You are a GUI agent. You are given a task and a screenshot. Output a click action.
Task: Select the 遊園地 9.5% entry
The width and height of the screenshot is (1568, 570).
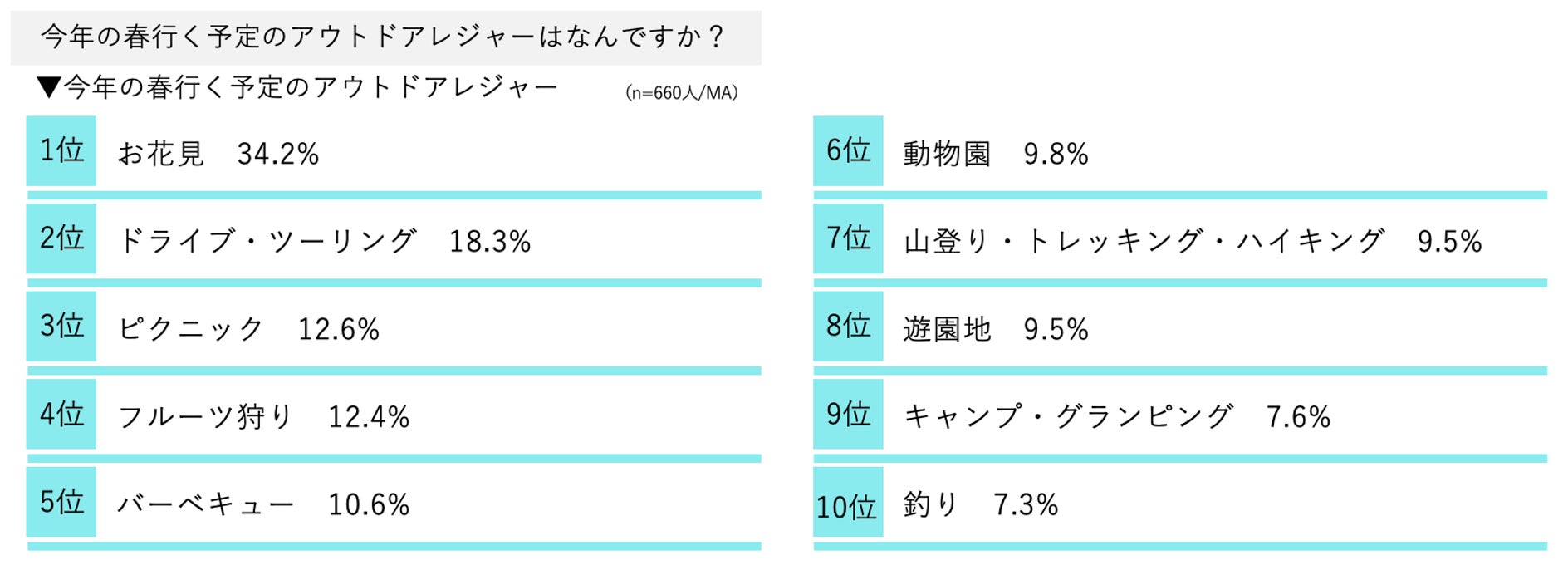tap(996, 329)
